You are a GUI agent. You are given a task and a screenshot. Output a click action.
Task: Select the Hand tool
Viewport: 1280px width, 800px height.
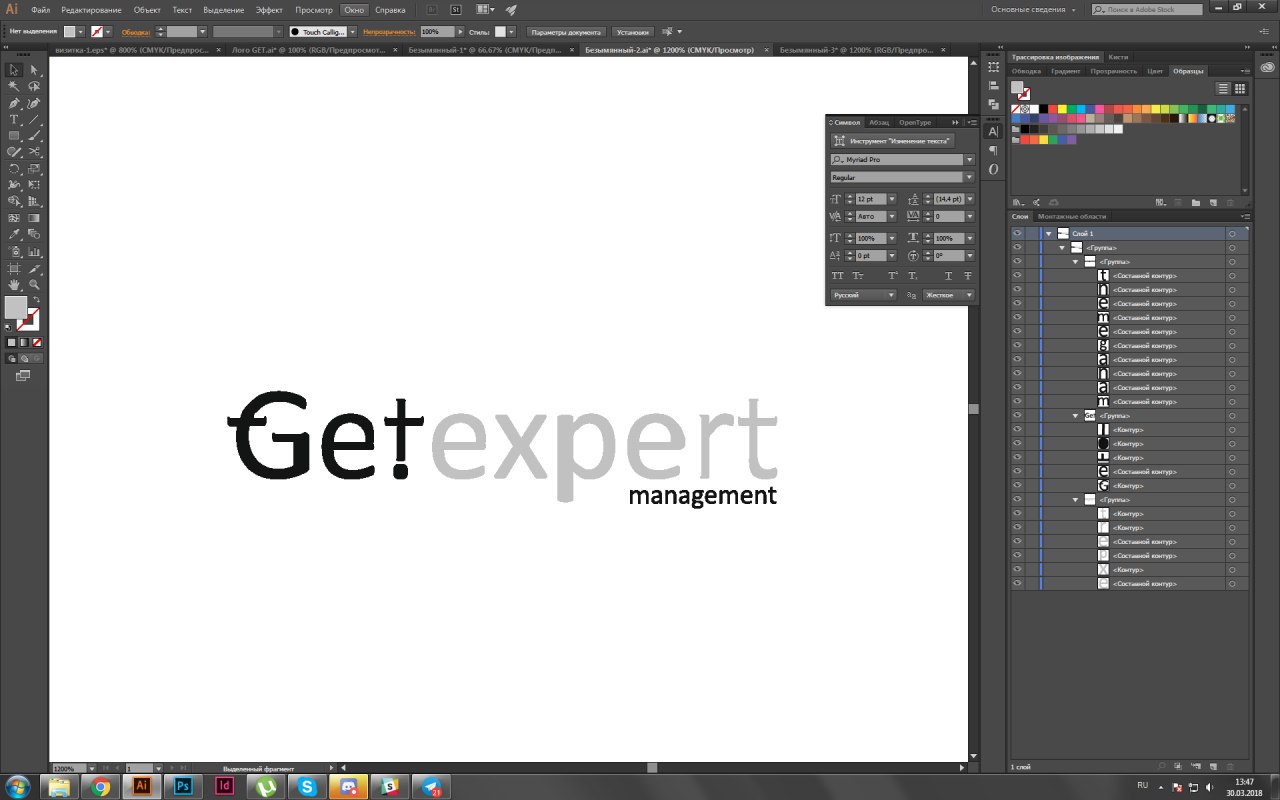[x=14, y=285]
